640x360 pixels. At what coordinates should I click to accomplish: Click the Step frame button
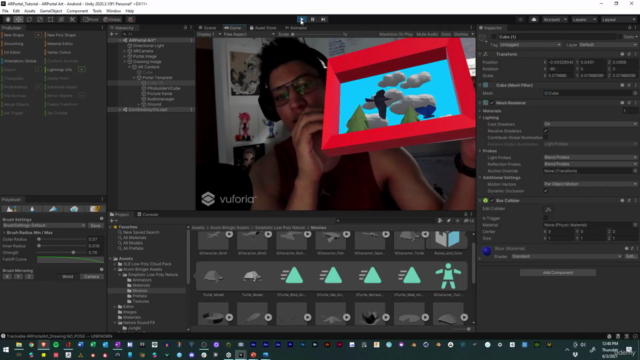point(323,19)
